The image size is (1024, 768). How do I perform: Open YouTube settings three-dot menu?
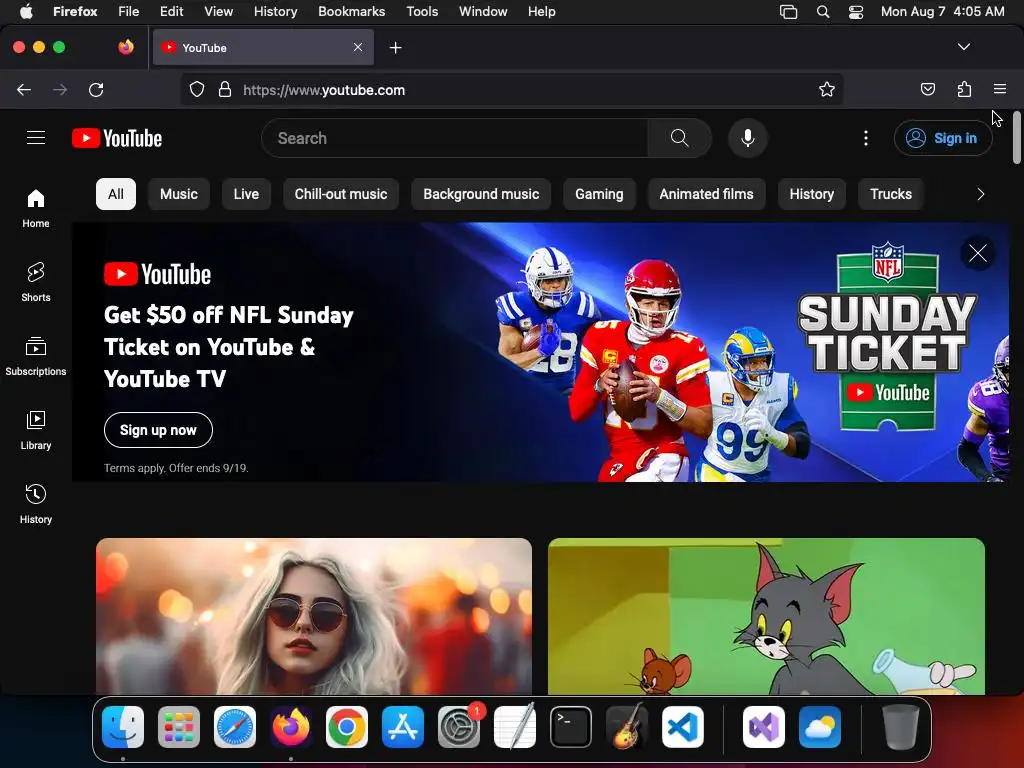tap(866, 138)
